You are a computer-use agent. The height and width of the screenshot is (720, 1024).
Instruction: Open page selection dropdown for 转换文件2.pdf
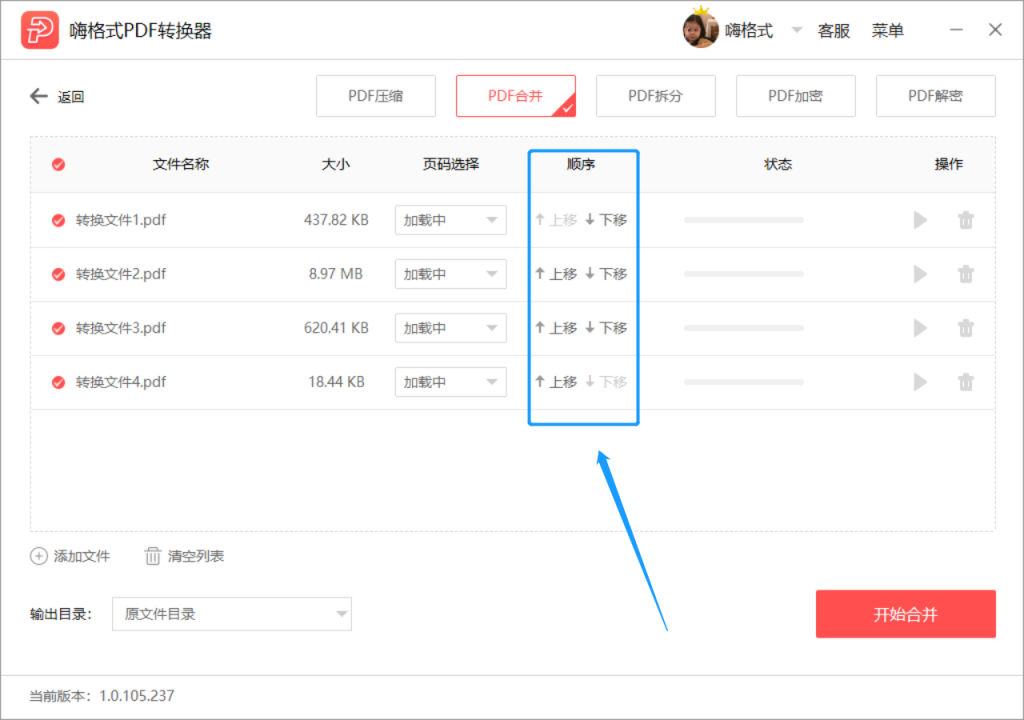tap(451, 274)
